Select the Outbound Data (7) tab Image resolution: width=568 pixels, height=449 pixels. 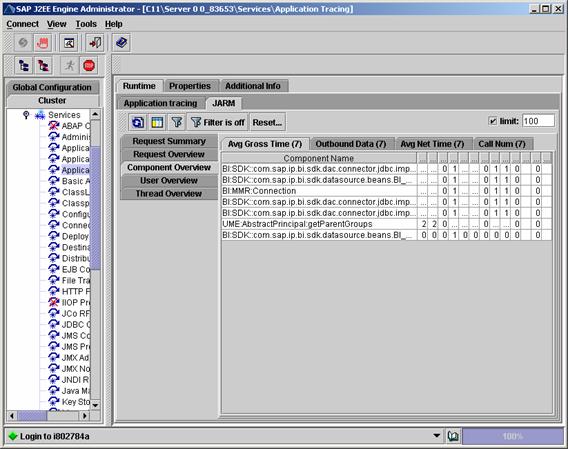coord(351,144)
